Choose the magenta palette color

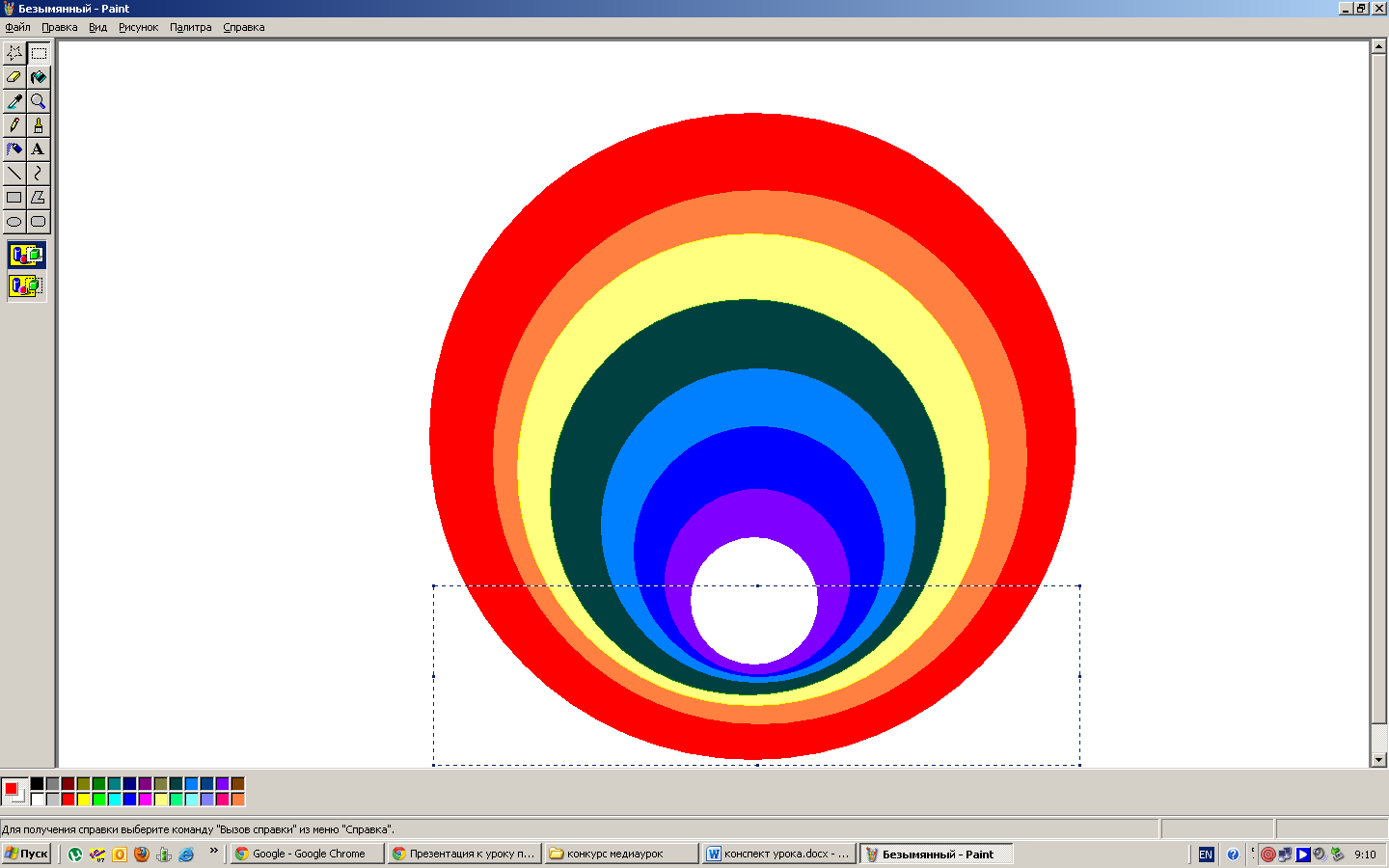point(146,800)
